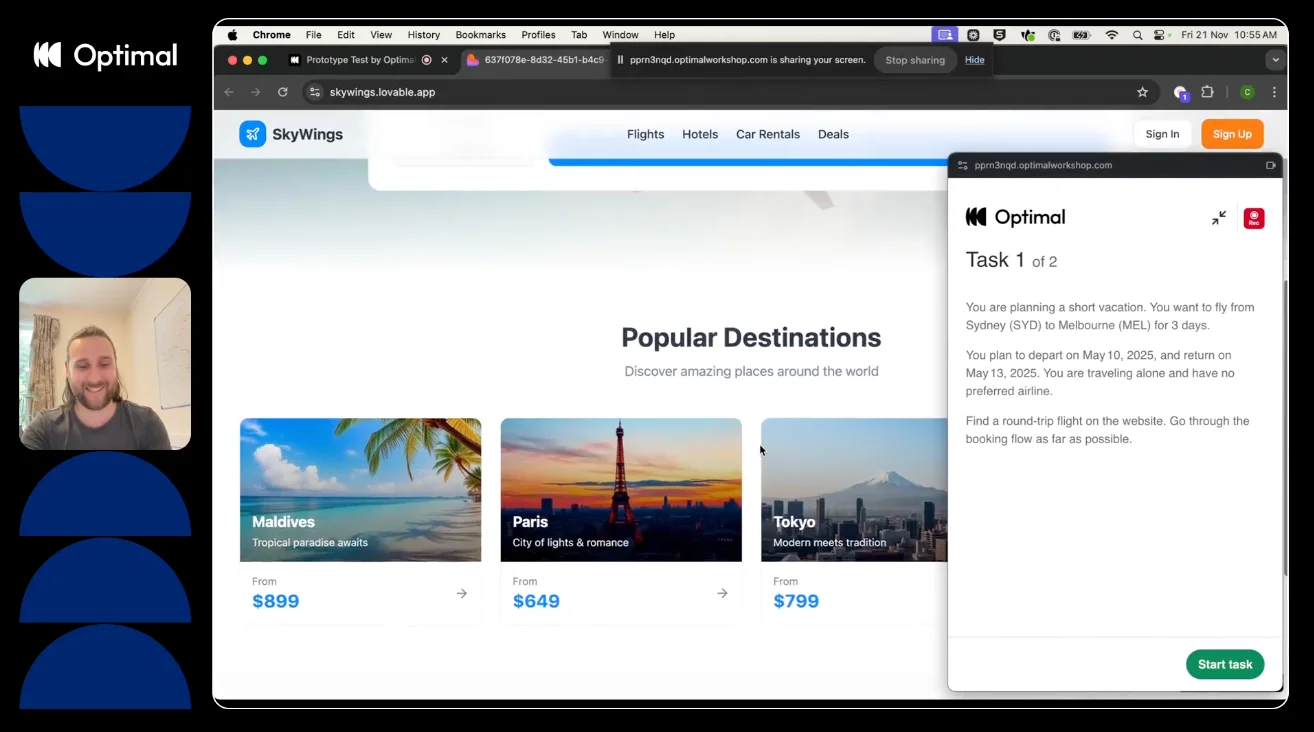Click the screen sharing icon in the menu bar

click(944, 33)
